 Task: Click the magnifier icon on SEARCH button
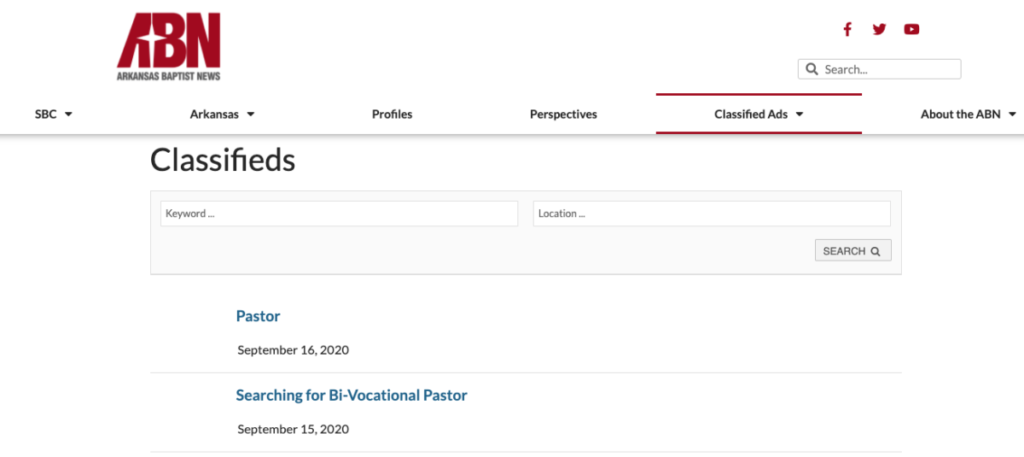875,251
